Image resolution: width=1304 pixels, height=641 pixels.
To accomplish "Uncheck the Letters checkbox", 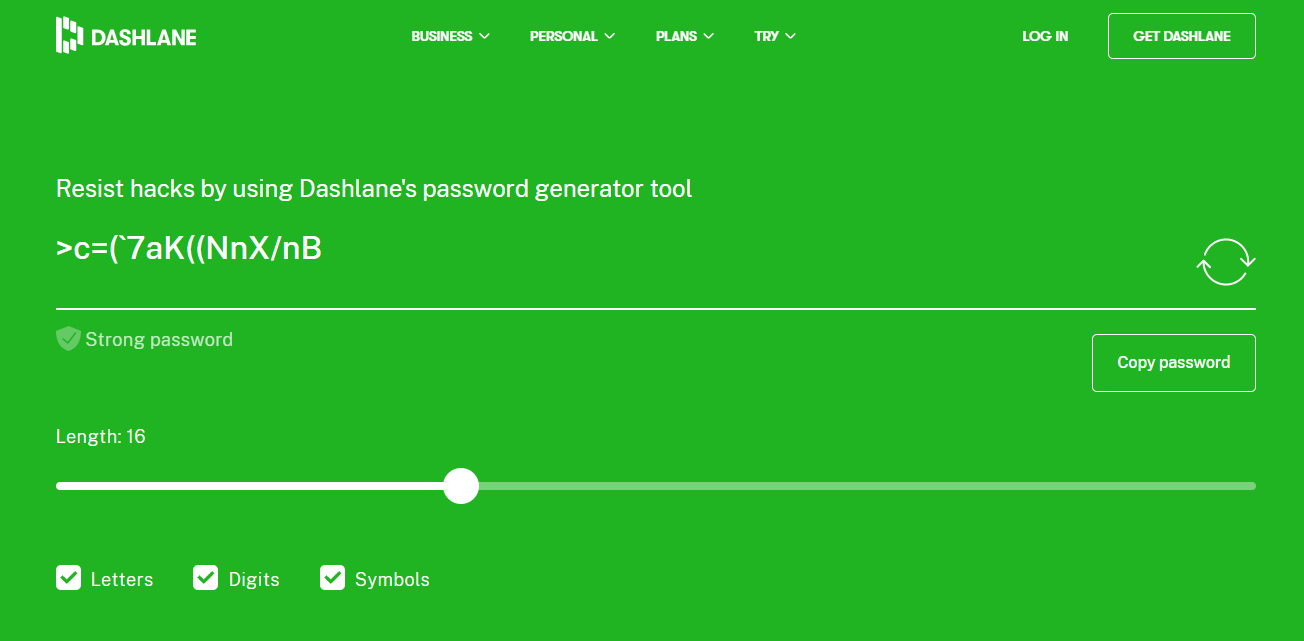I will 69,578.
